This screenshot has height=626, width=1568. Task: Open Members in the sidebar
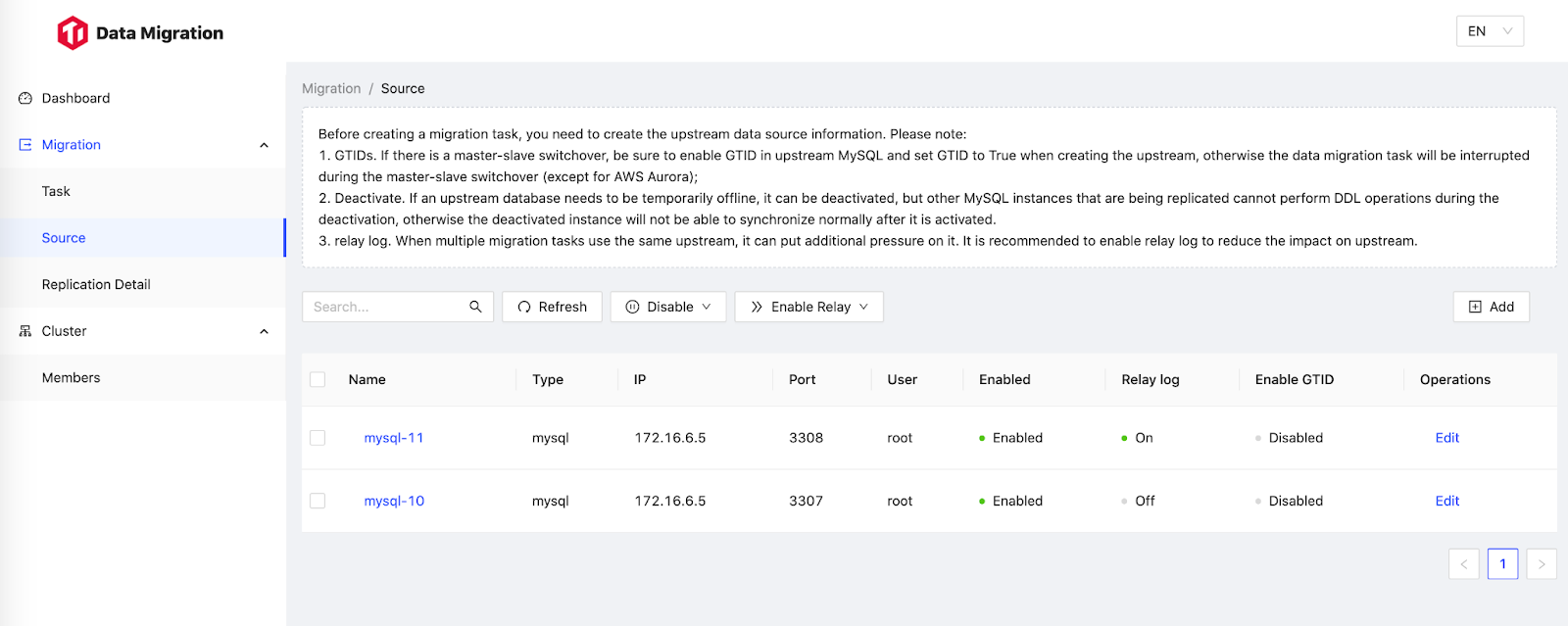pyautogui.click(x=143, y=377)
